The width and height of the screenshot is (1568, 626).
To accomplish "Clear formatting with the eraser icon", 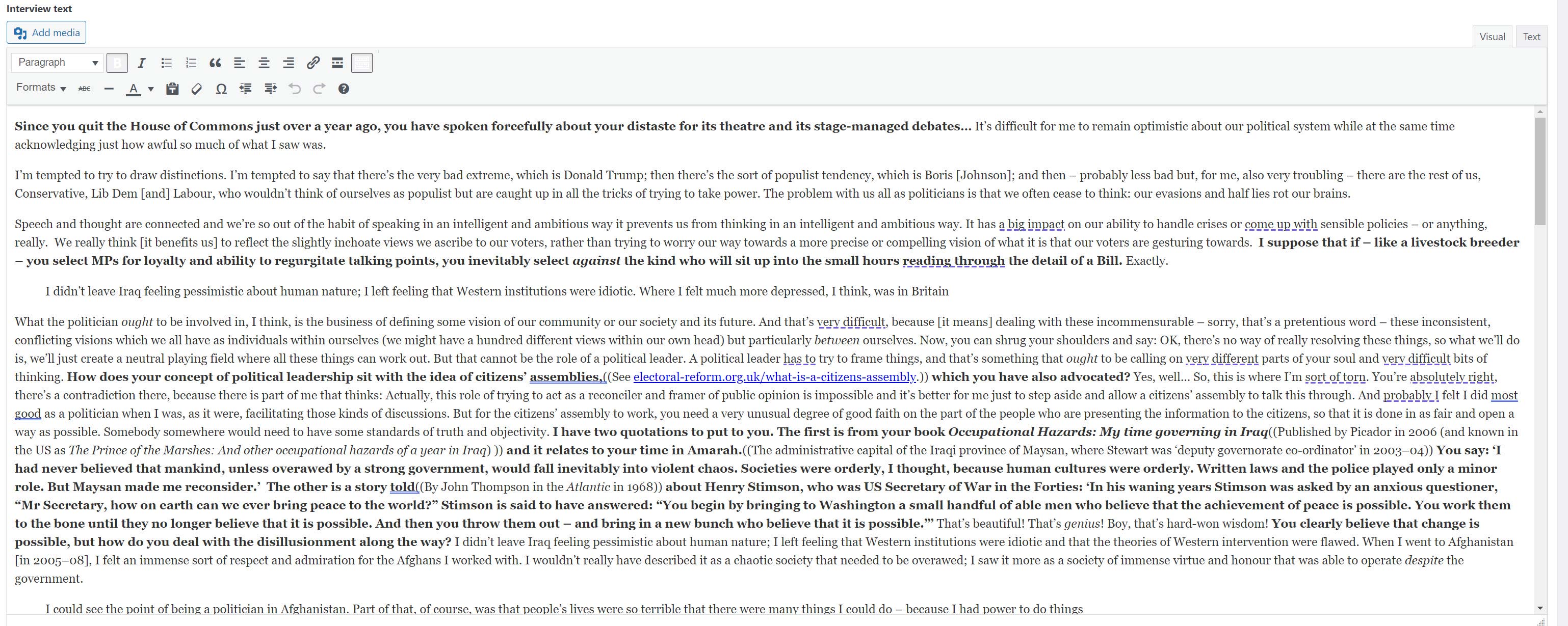I will (x=196, y=89).
